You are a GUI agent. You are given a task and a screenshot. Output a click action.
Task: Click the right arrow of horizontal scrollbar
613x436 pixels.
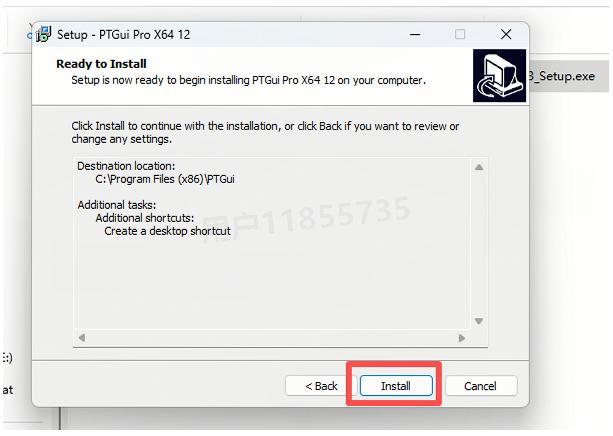[x=462, y=337]
